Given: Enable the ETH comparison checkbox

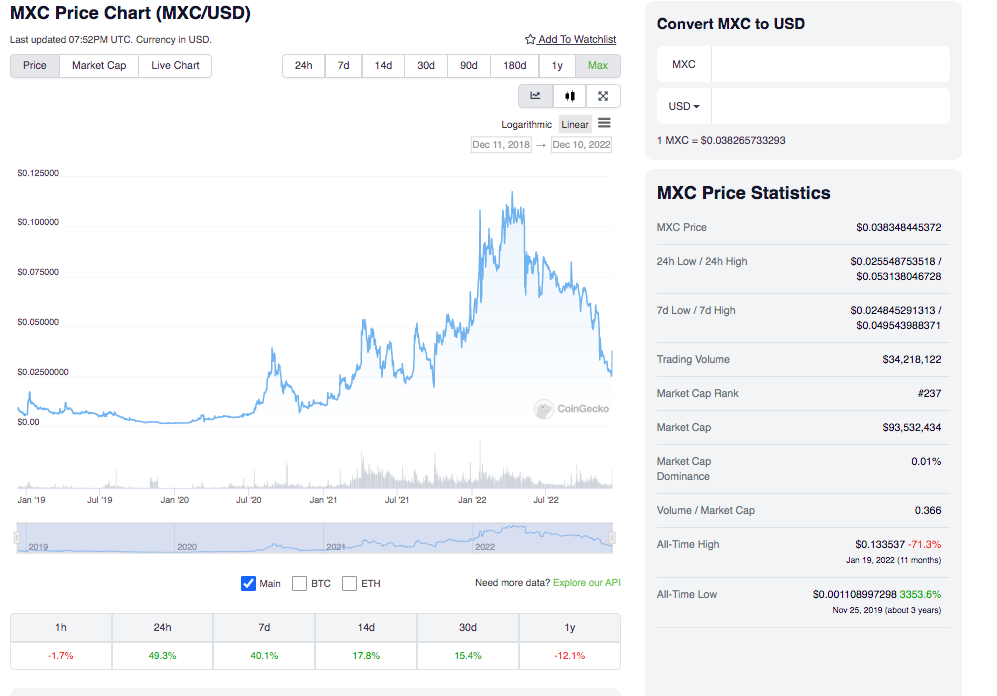Looking at the screenshot, I should coord(349,583).
